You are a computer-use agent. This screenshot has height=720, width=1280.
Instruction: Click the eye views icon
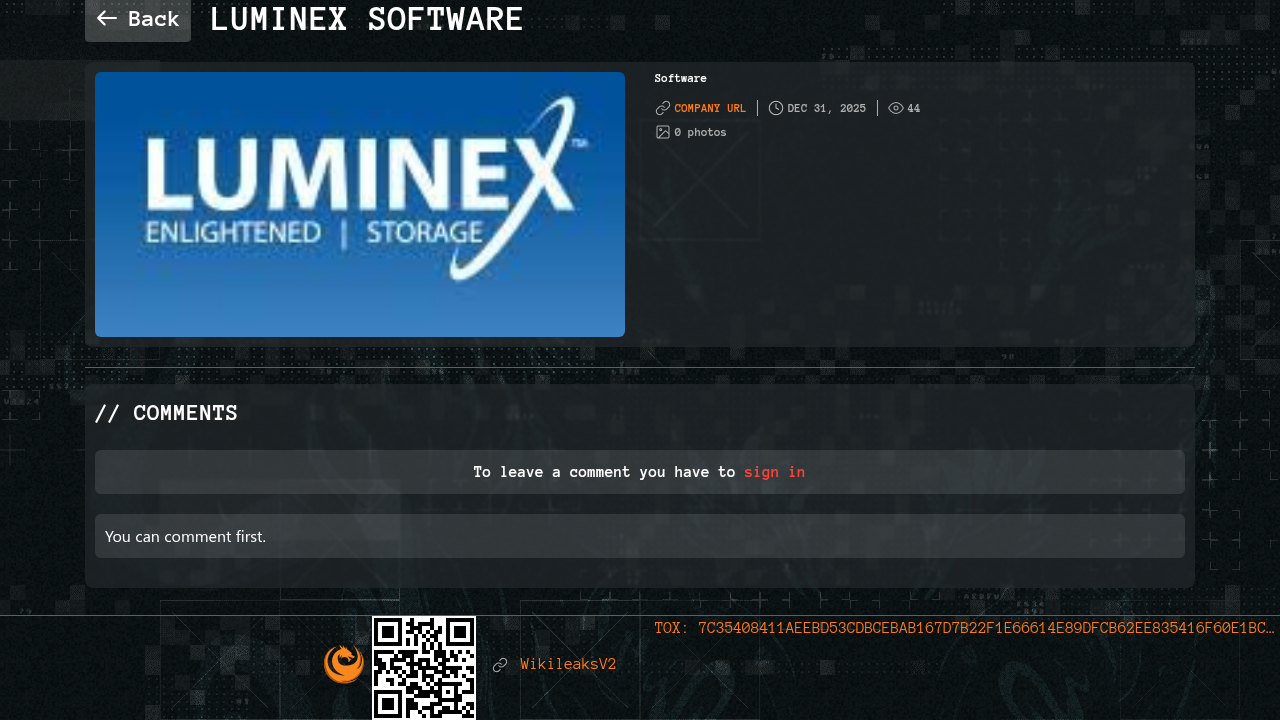coord(896,108)
